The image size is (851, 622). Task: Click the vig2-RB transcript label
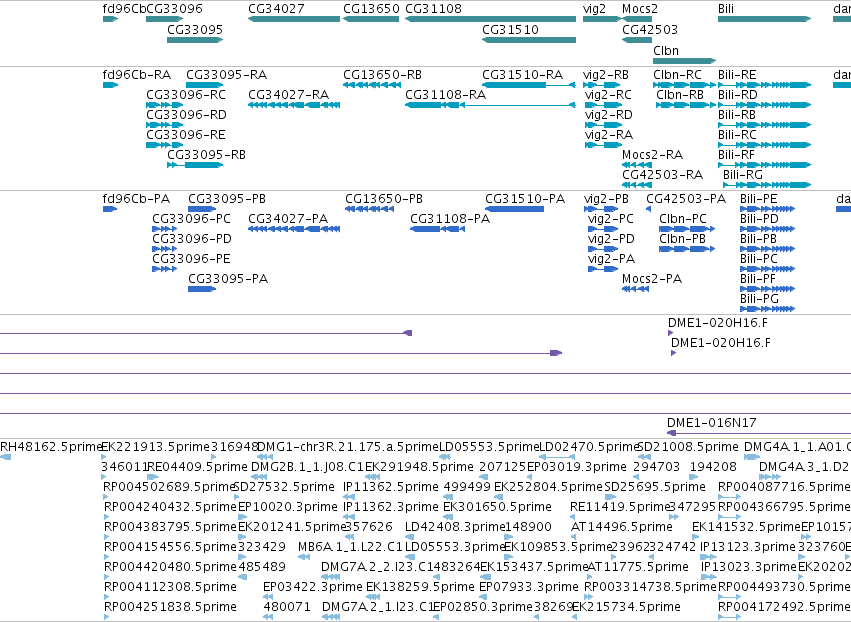[x=606, y=75]
